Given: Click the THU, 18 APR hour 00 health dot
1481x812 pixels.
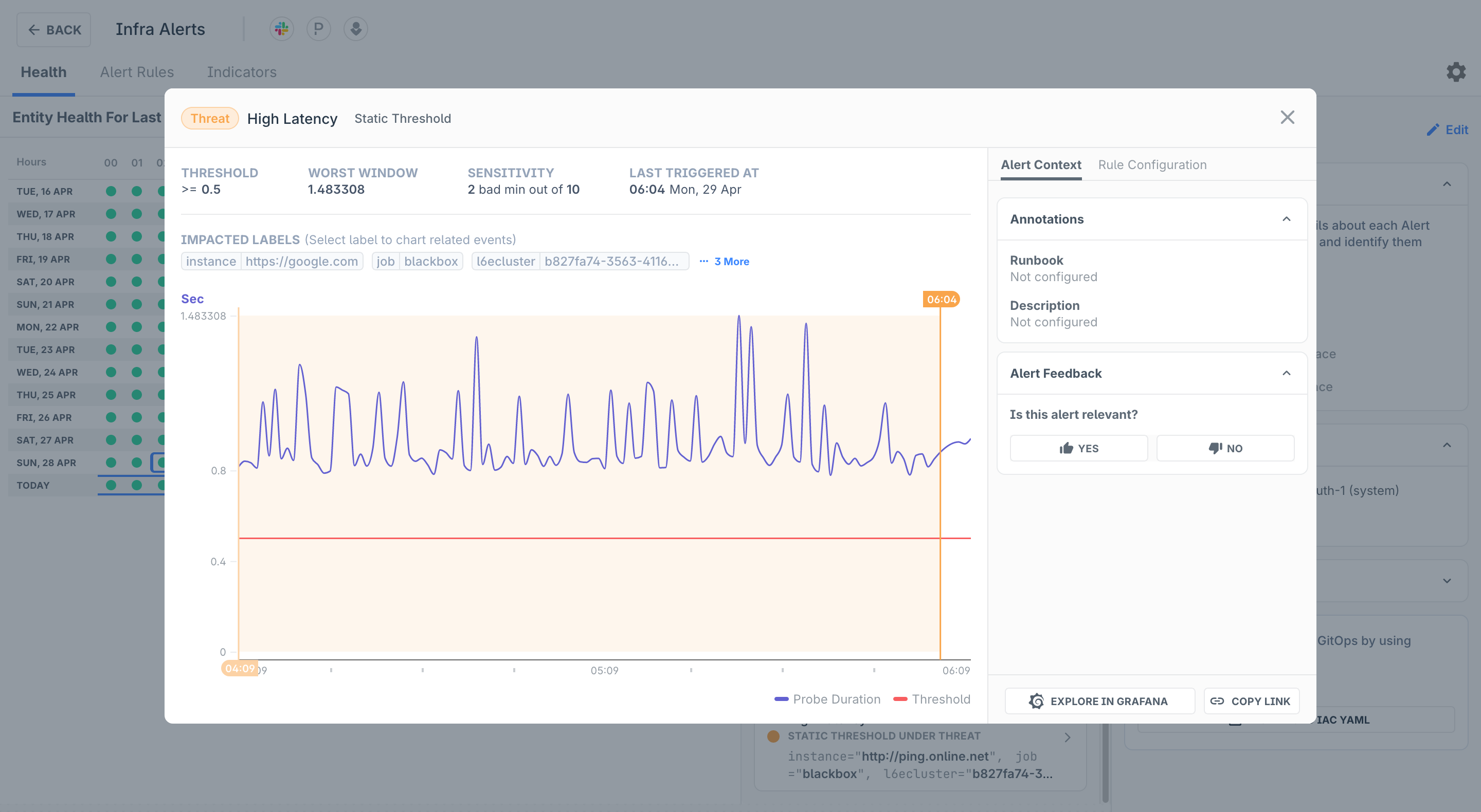Looking at the screenshot, I should point(111,237).
